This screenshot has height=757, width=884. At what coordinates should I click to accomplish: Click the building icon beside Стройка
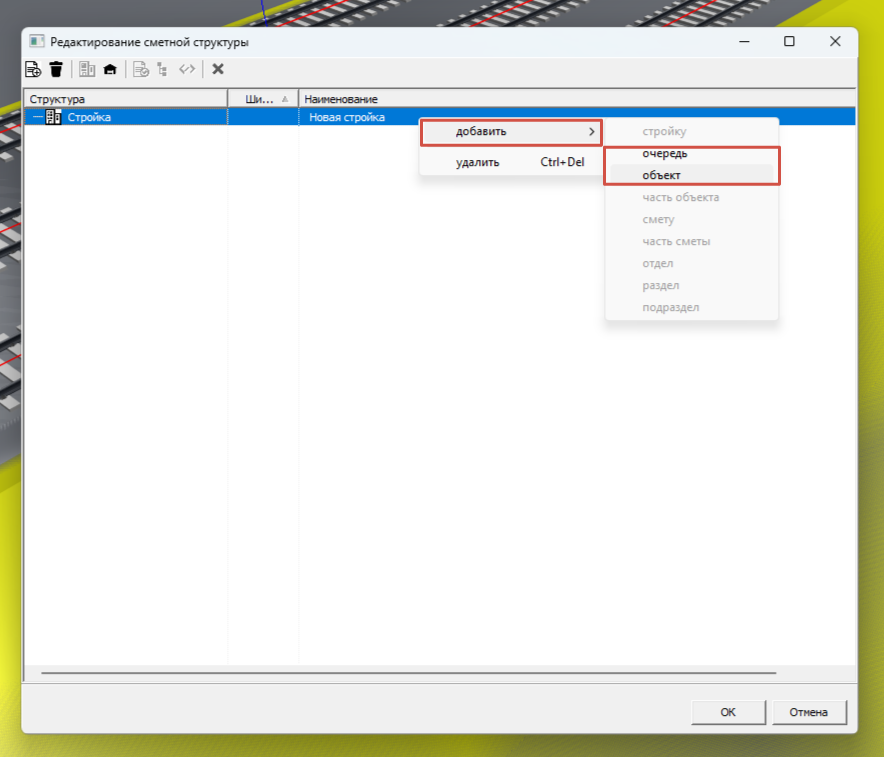54,117
